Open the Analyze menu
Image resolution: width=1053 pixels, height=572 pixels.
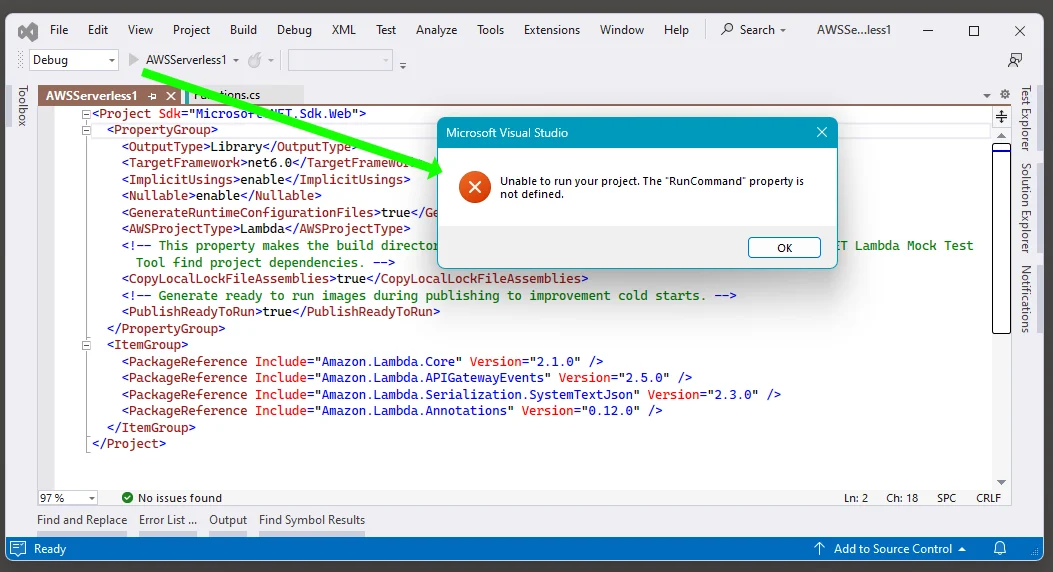(437, 30)
